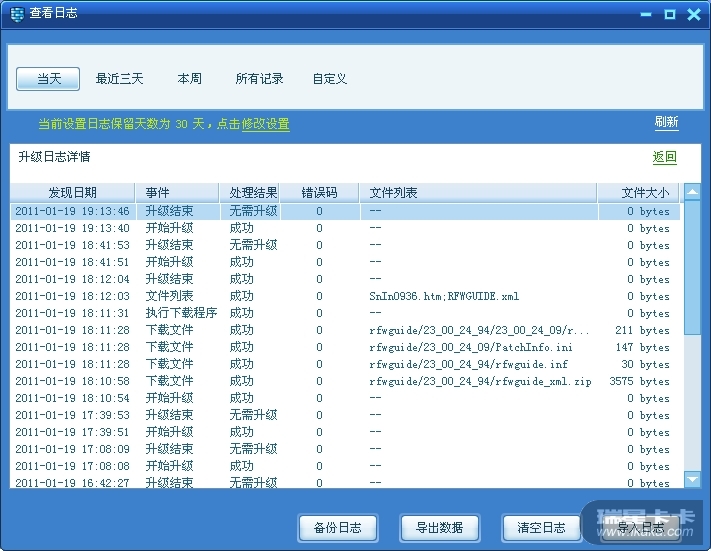
Task: Select the row dated 2011-01-19 19:13:46
Action: pyautogui.click(x=345, y=211)
